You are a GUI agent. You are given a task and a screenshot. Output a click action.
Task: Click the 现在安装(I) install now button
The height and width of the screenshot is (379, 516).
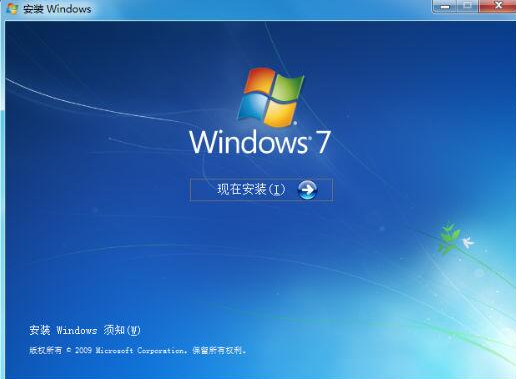point(261,190)
